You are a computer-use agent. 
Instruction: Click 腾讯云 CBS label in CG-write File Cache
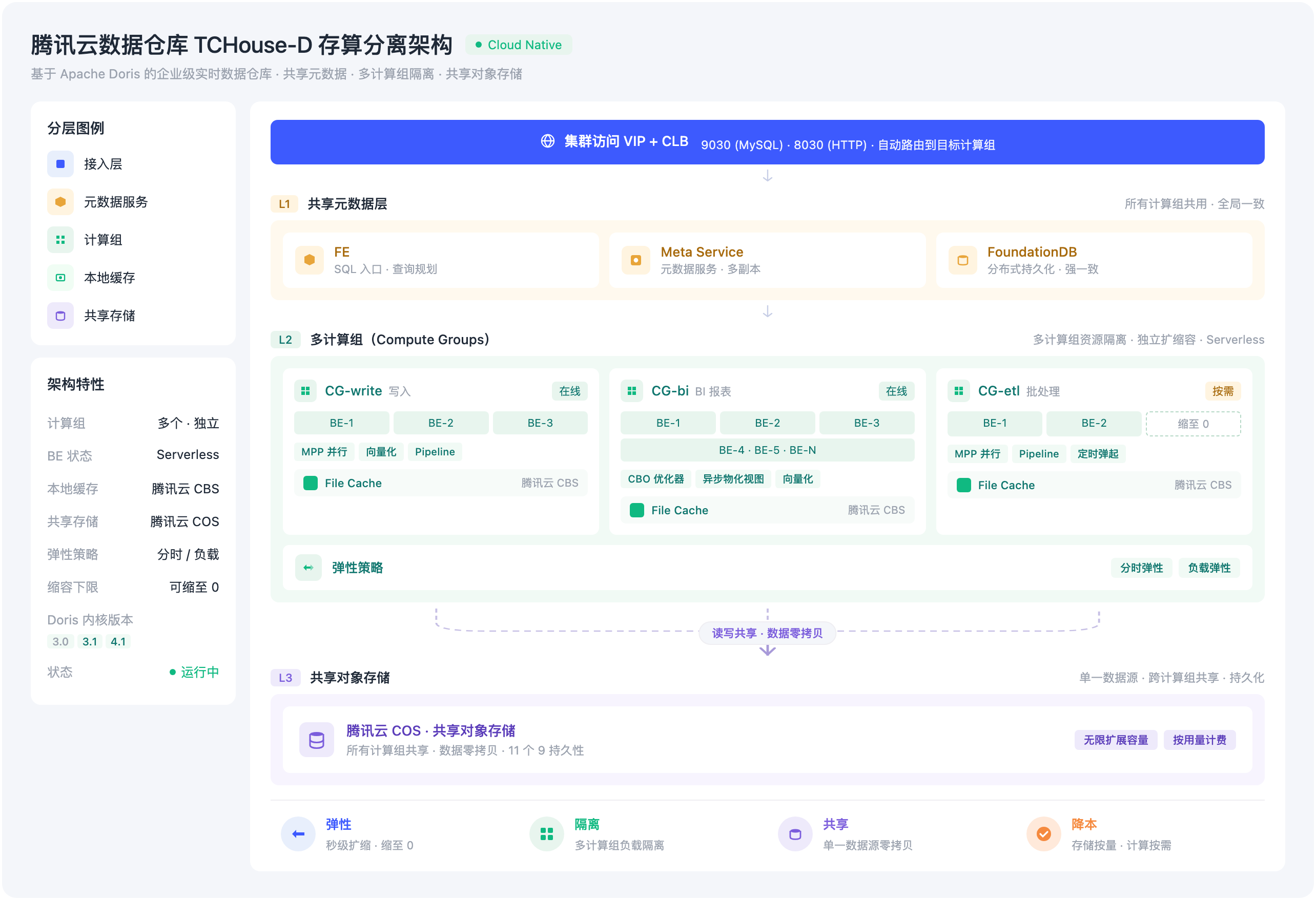550,484
